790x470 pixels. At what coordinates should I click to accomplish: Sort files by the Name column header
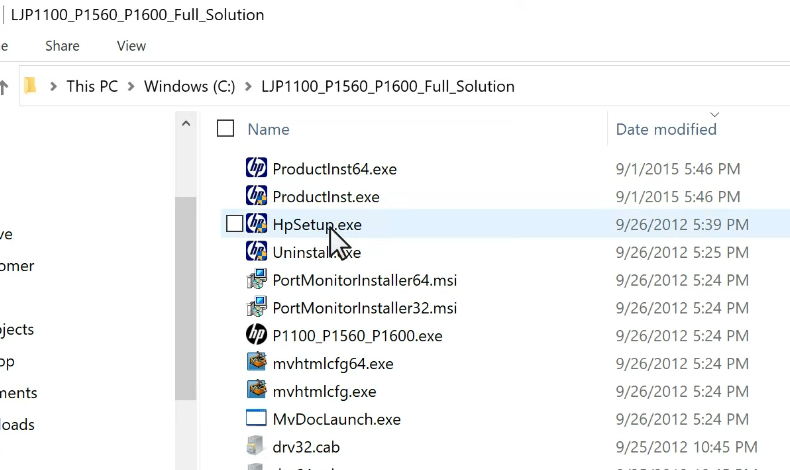(x=269, y=129)
